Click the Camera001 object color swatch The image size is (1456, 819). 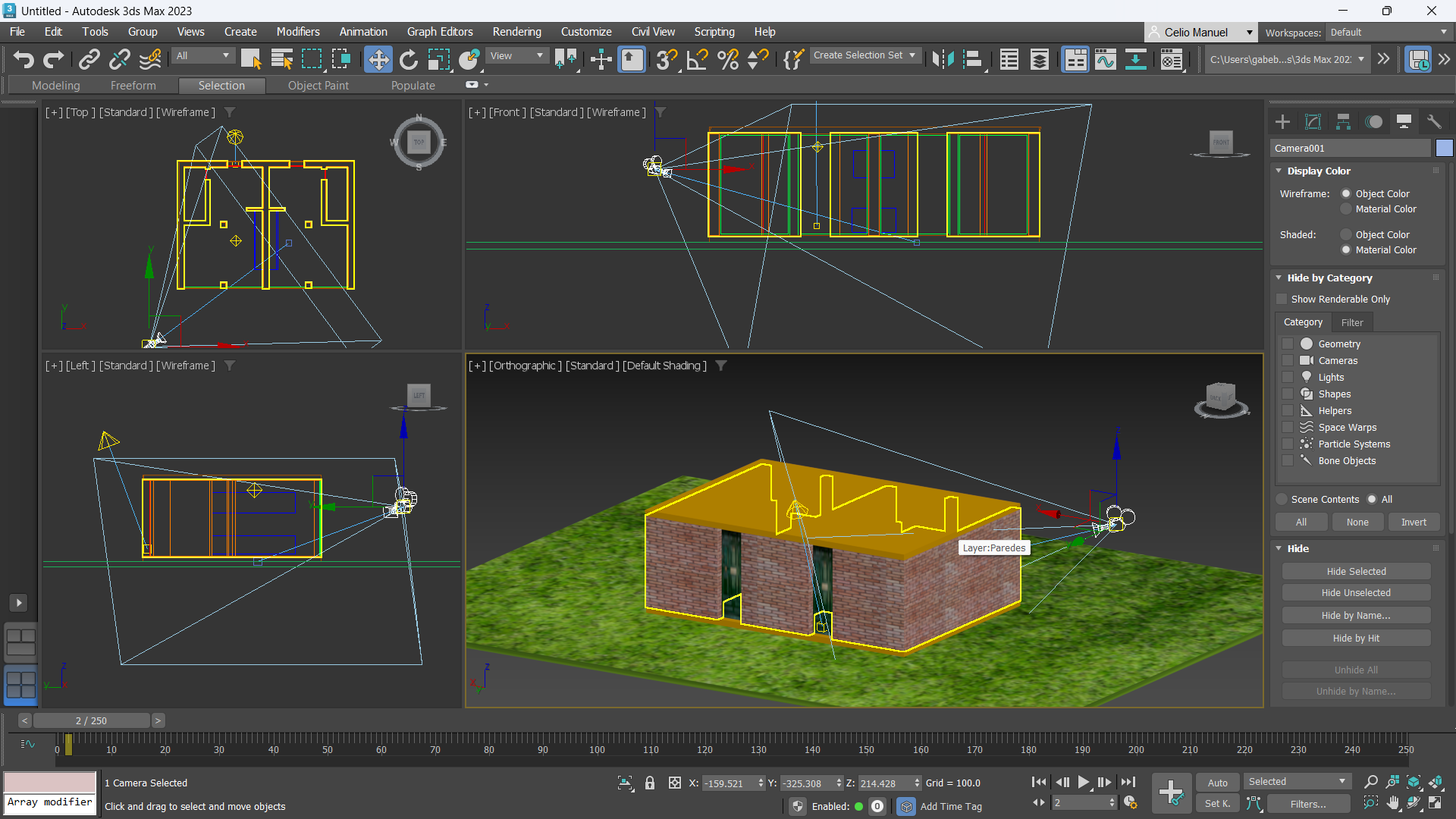coord(1444,149)
